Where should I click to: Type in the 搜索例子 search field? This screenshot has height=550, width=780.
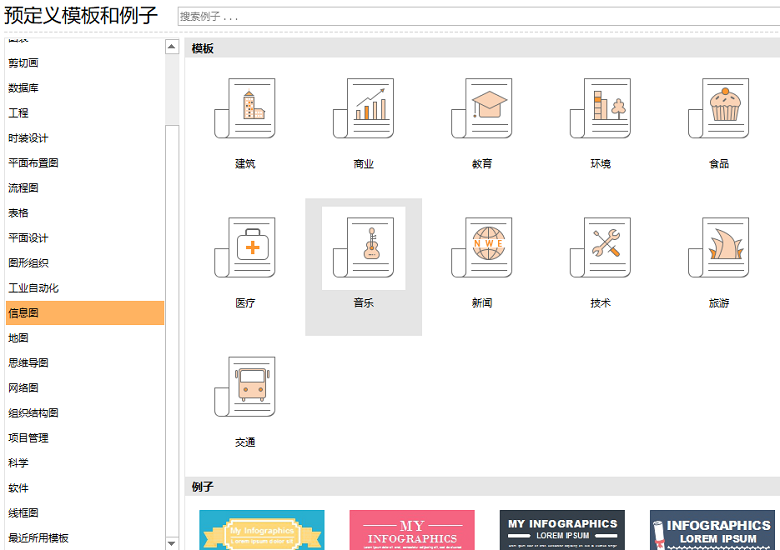[x=478, y=17]
